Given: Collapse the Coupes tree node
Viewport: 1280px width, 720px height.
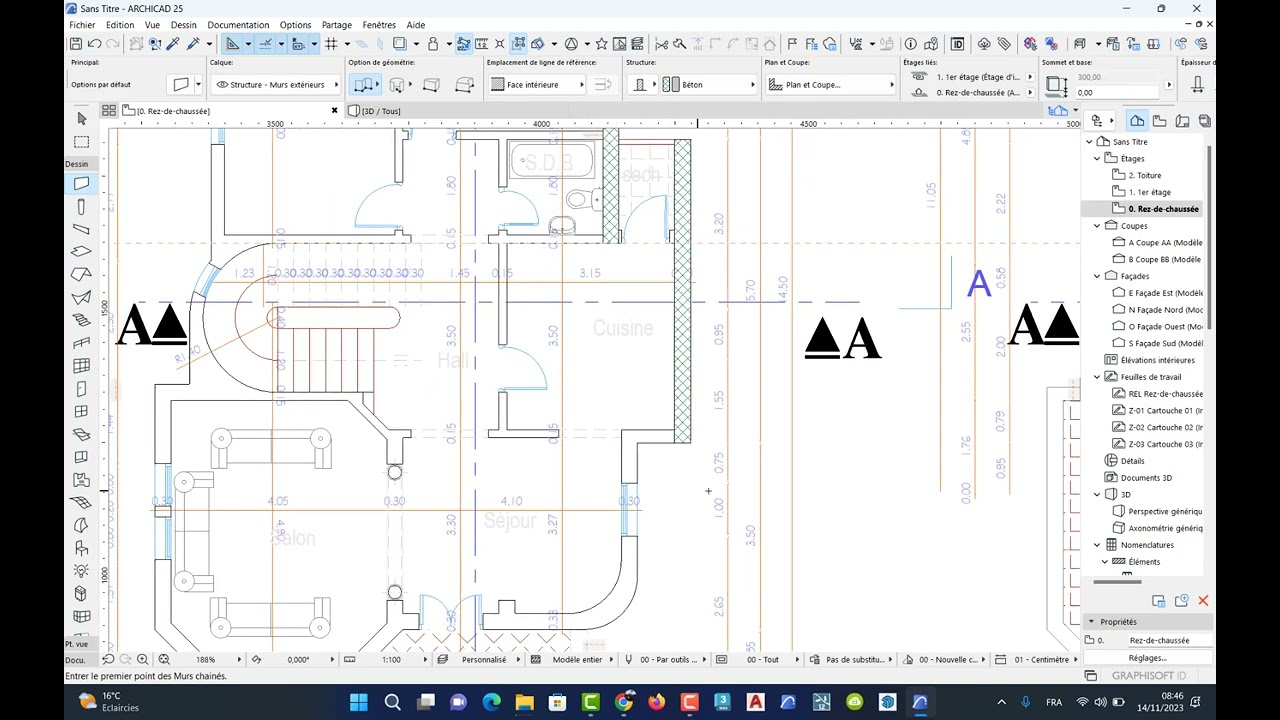Looking at the screenshot, I should click(x=1097, y=226).
